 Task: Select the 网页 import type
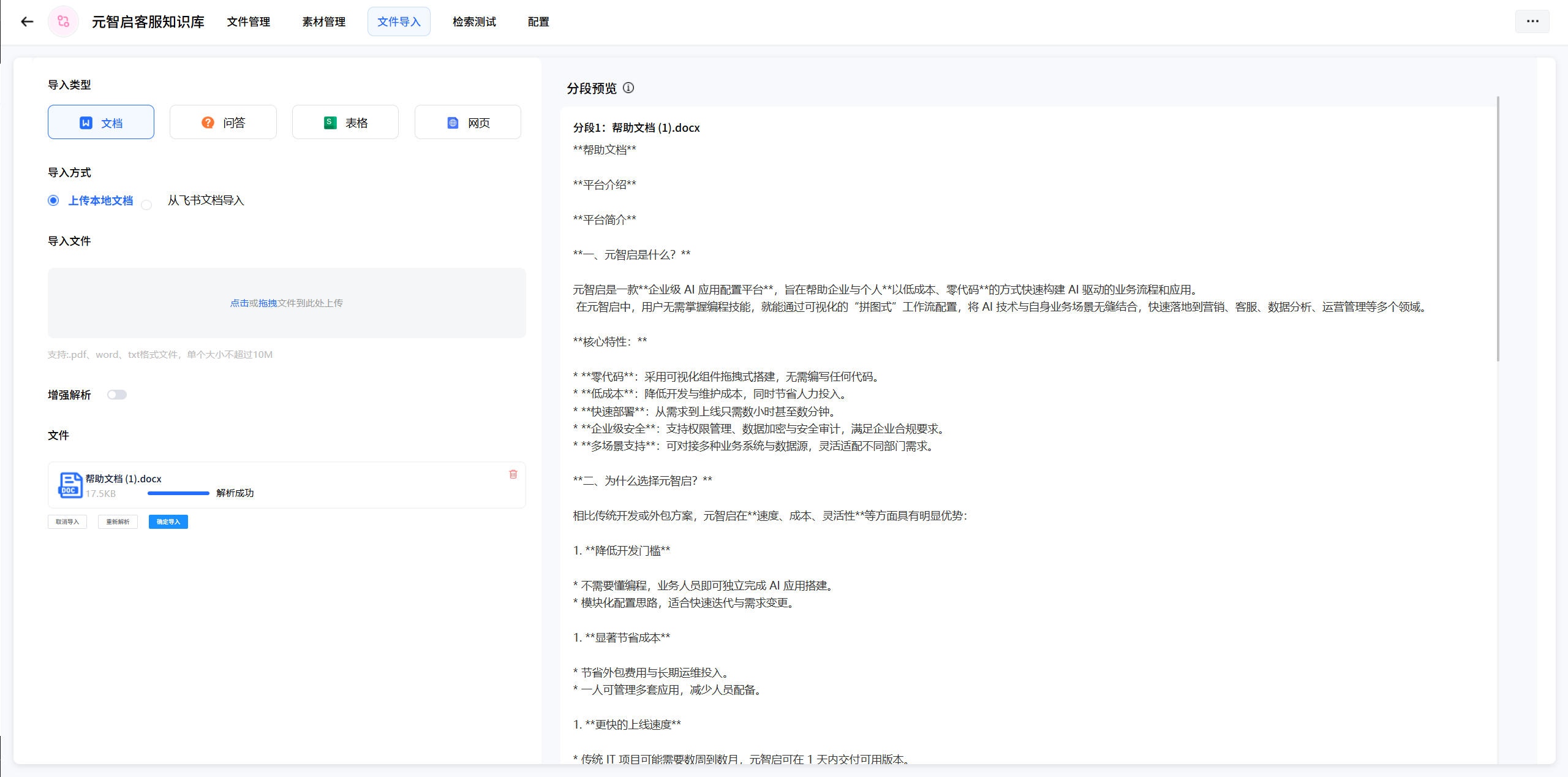(468, 123)
